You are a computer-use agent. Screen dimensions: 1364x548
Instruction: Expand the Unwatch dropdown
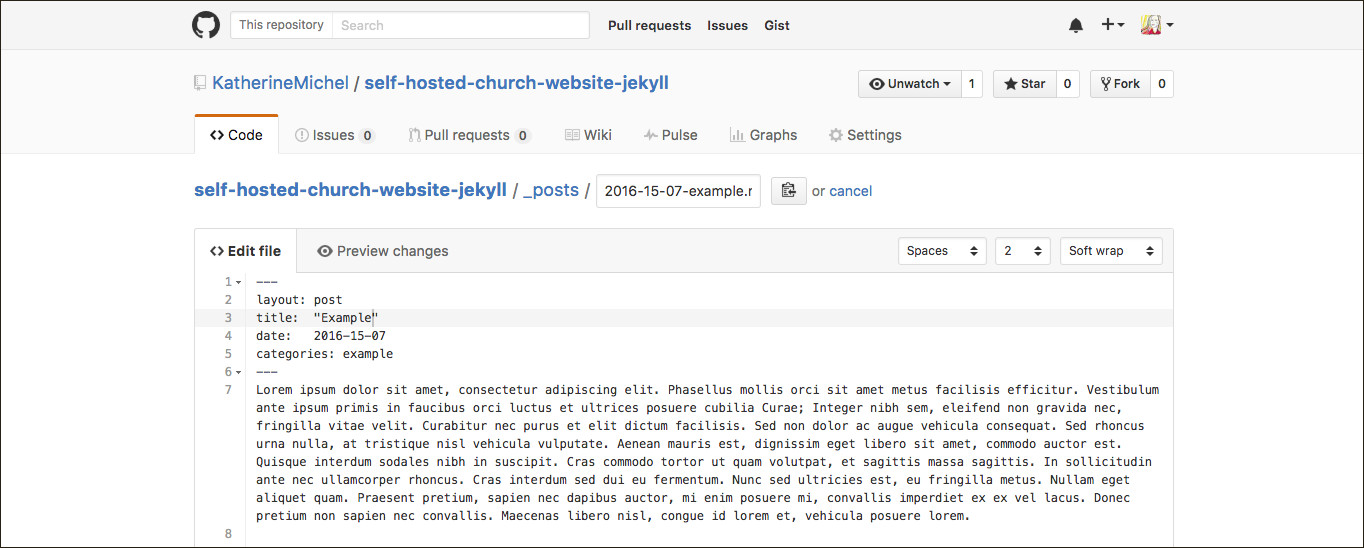[x=909, y=84]
